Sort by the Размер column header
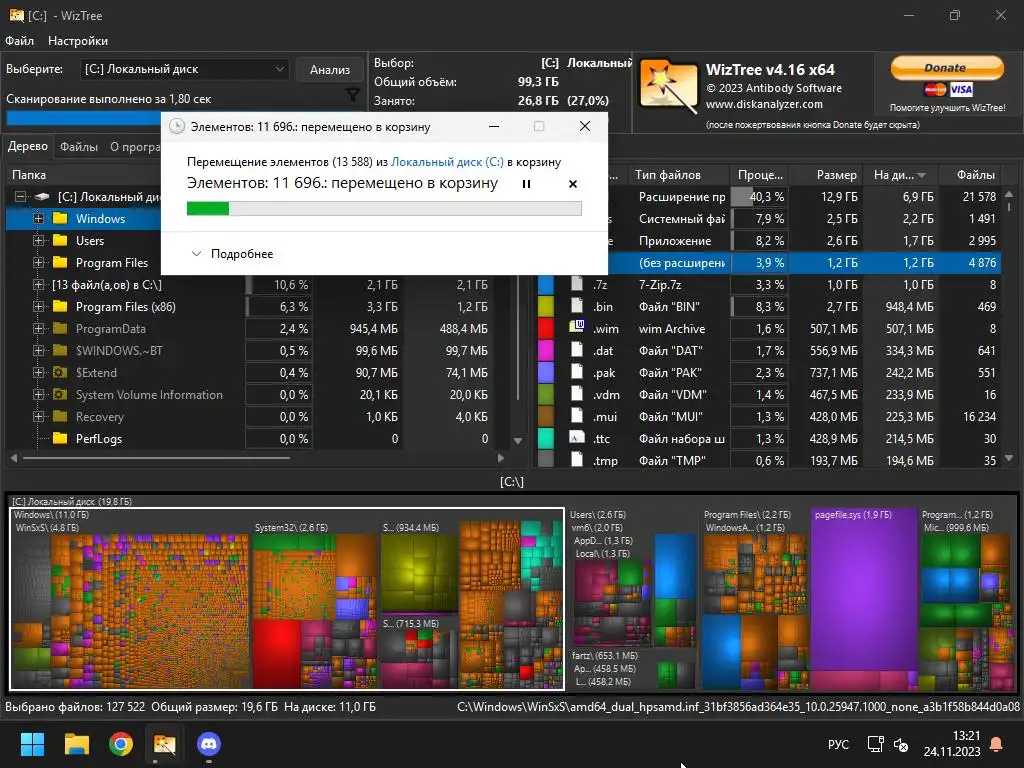 click(827, 174)
